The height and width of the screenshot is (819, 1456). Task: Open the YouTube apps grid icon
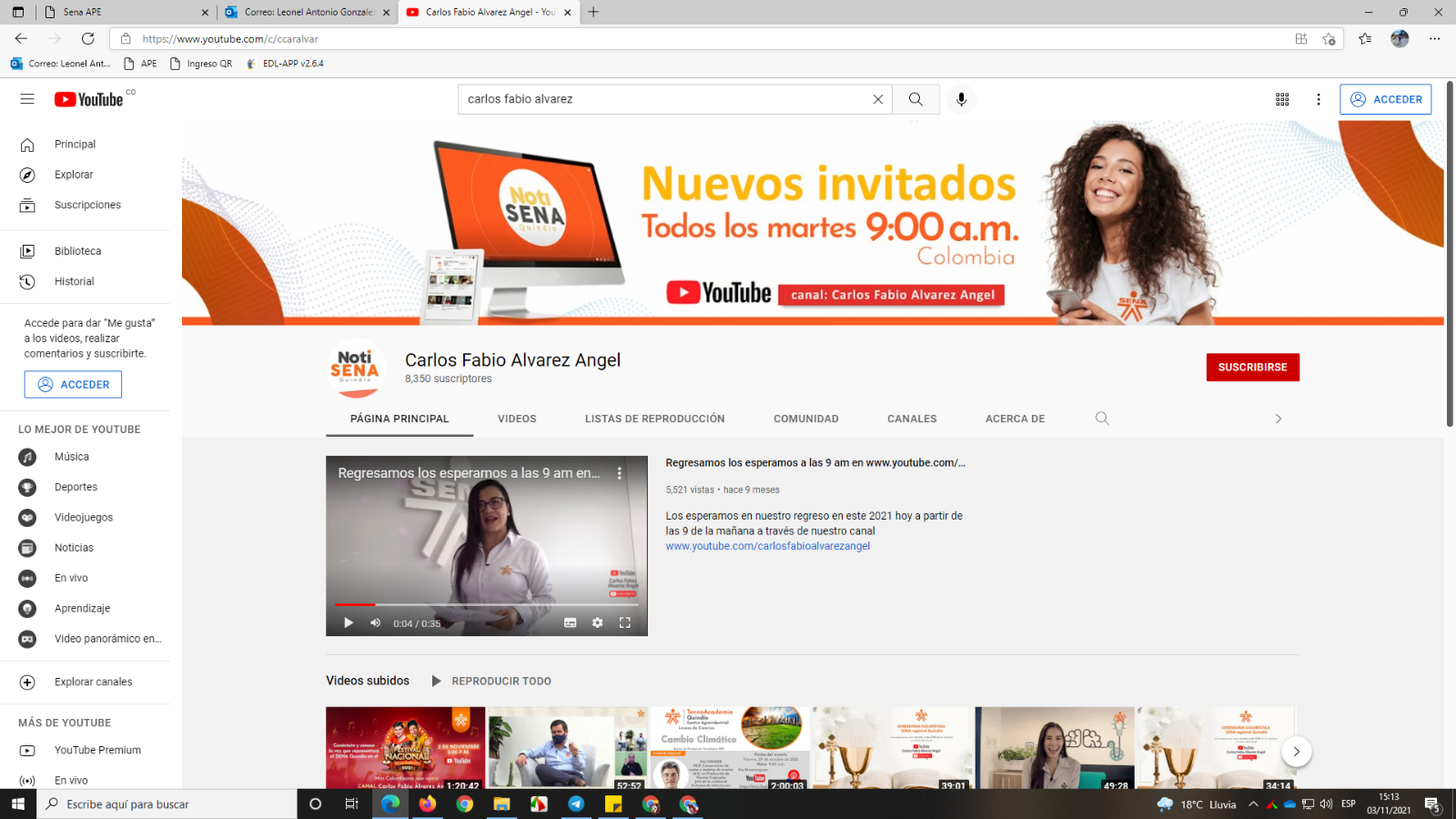pos(1282,99)
